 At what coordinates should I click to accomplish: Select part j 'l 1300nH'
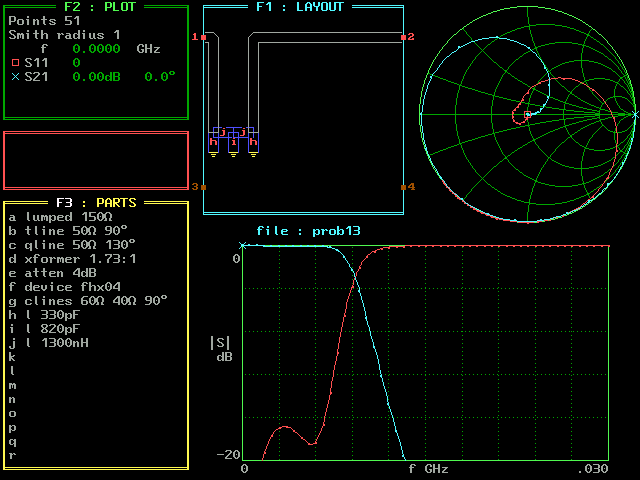pyautogui.click(x=49, y=343)
